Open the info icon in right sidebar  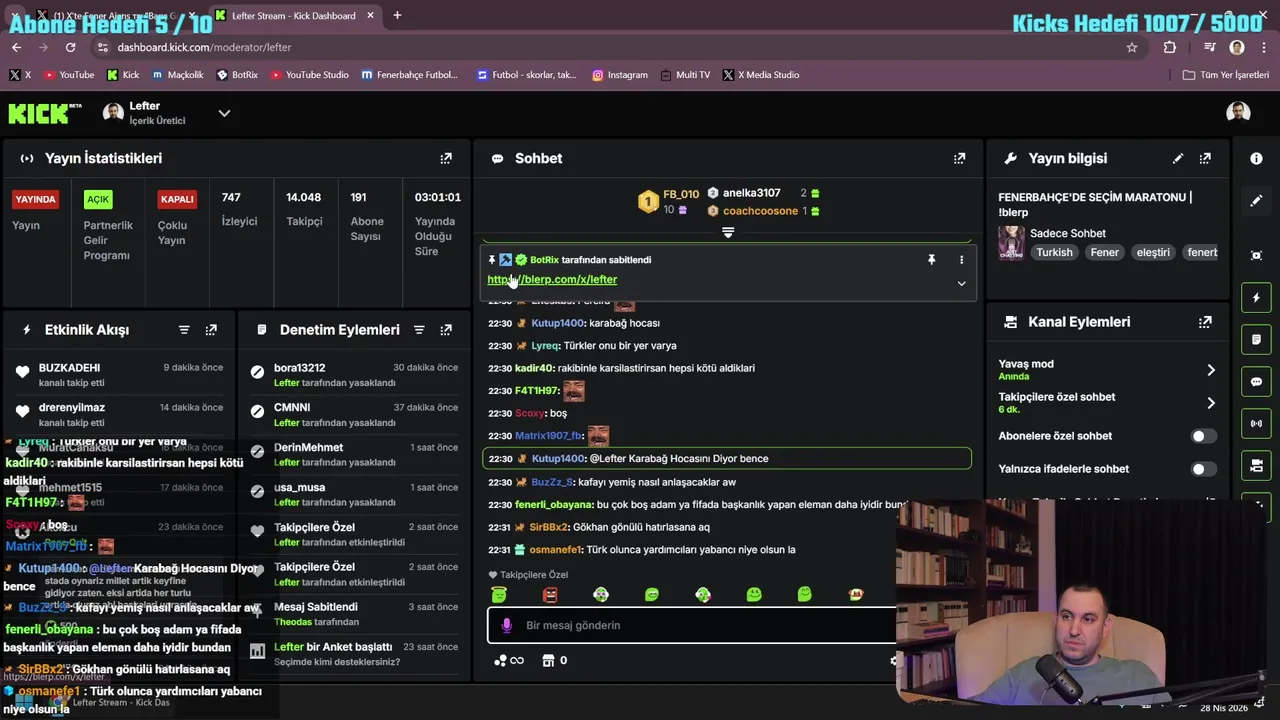click(1257, 158)
